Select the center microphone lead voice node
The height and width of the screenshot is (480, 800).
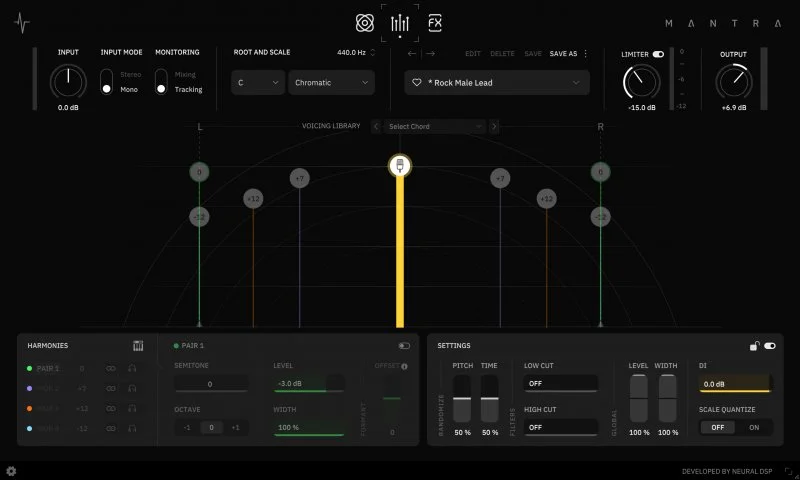[x=400, y=166]
